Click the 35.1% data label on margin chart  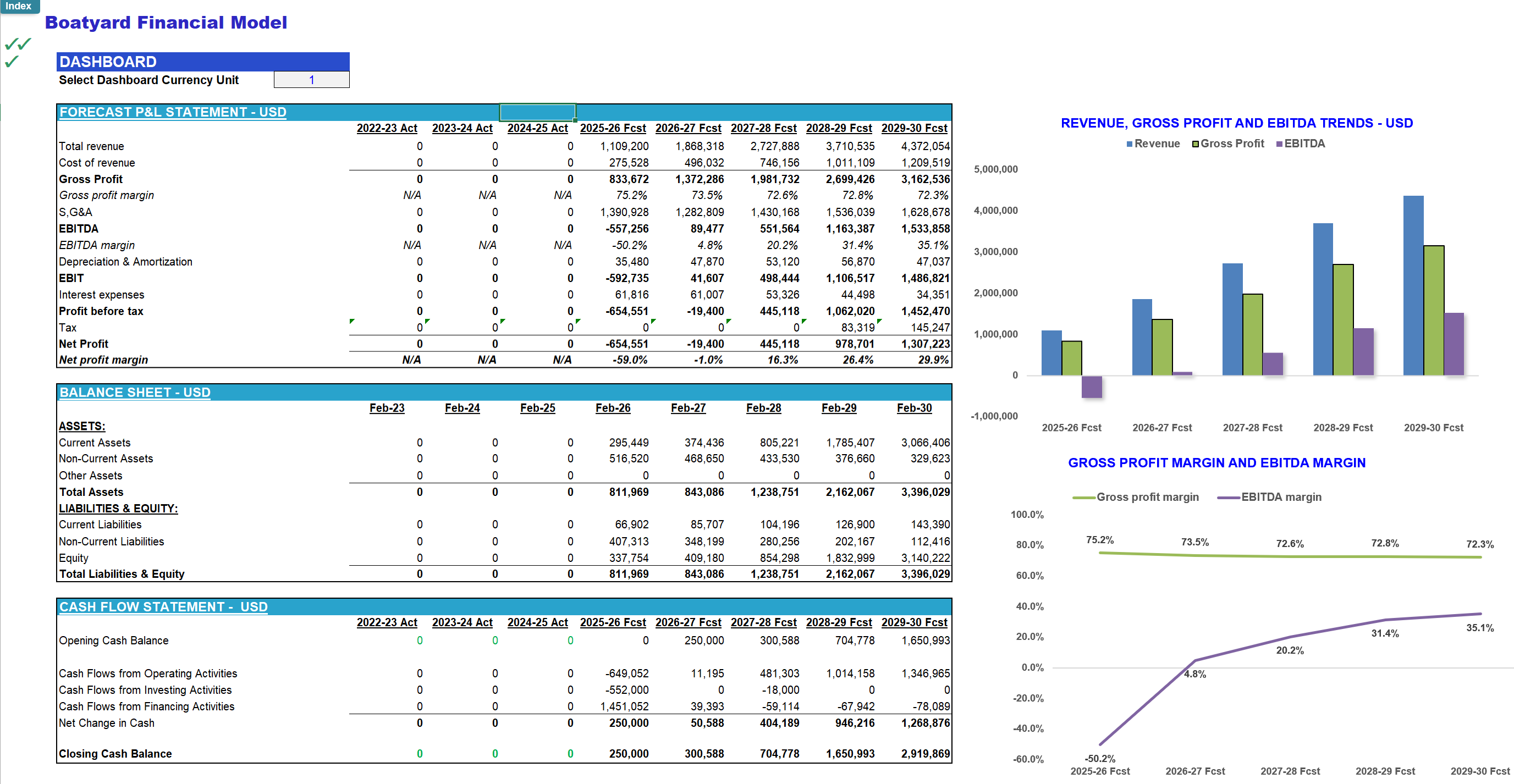[1479, 628]
